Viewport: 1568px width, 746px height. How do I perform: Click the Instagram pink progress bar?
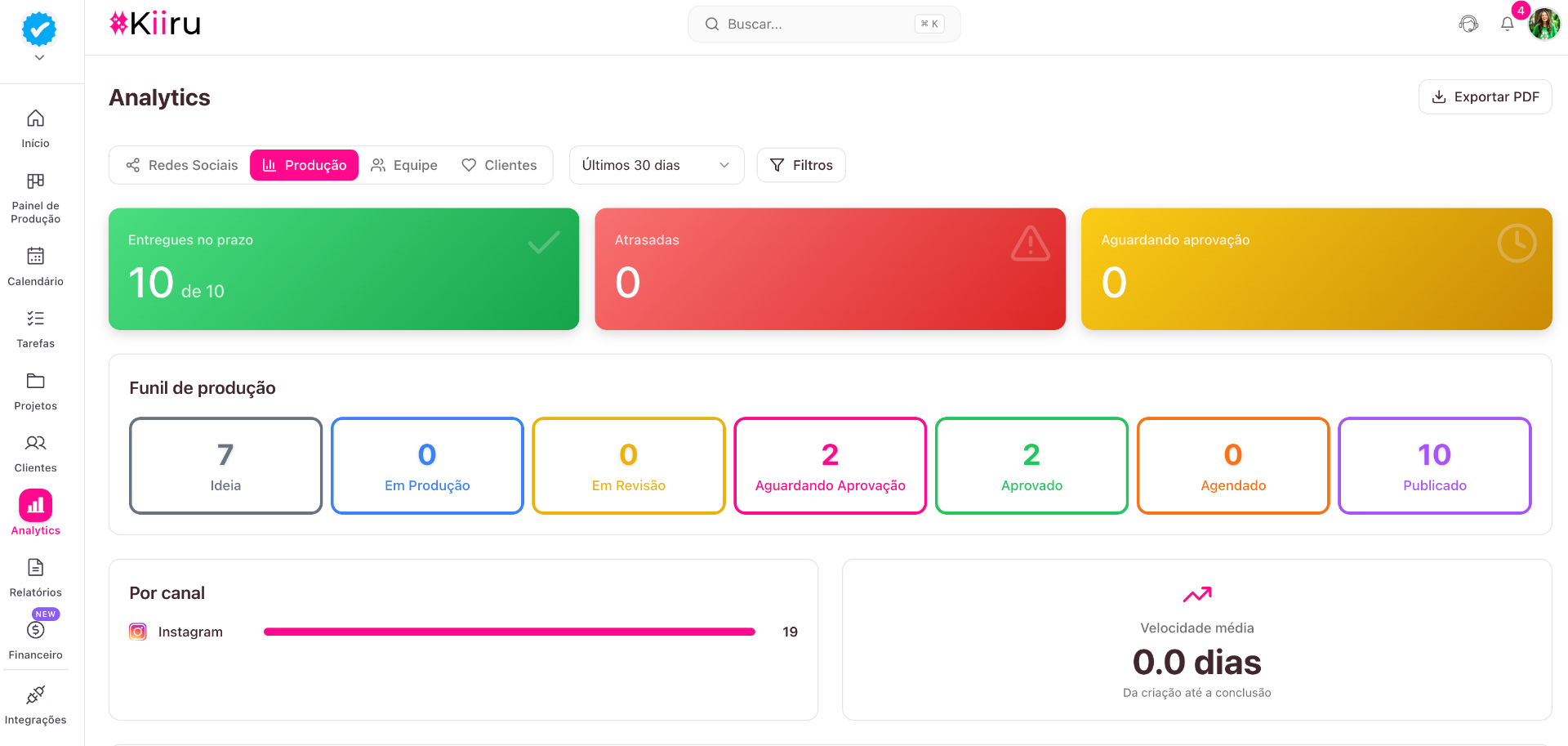510,632
